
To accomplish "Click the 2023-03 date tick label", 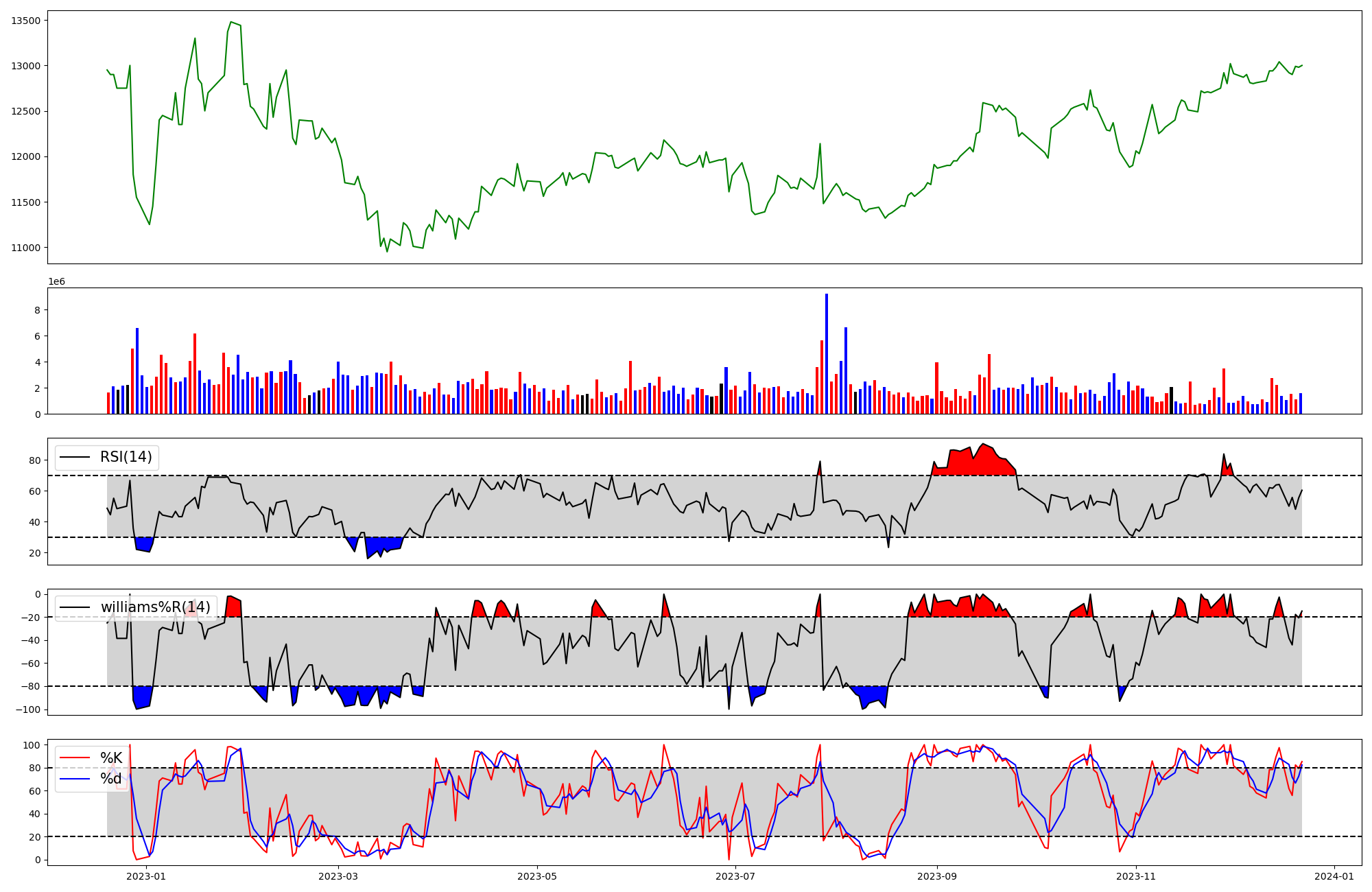I will [x=338, y=876].
